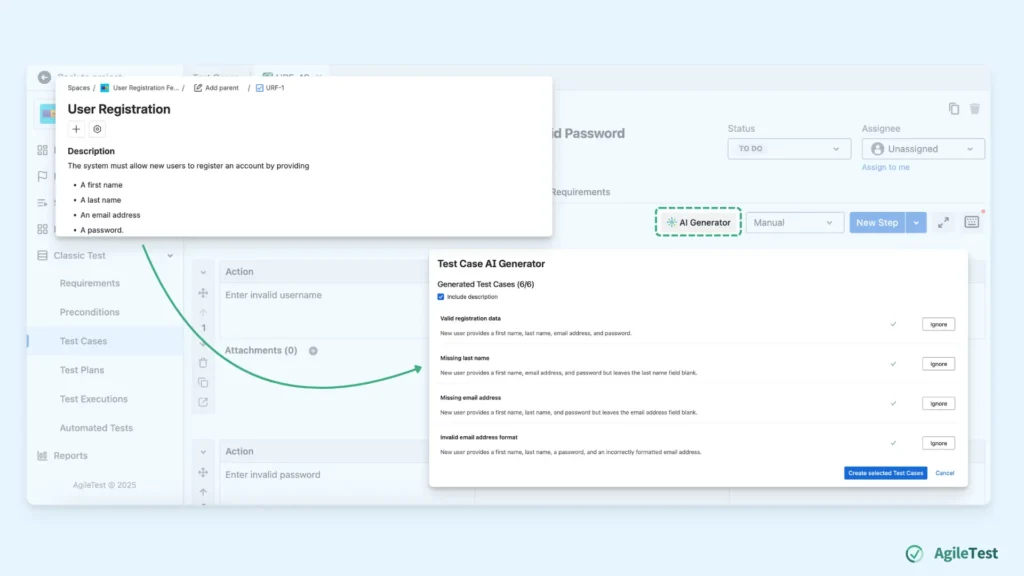Viewport: 1024px width, 576px height.
Task: Click the move handle icon for second step
Action: pos(203,472)
